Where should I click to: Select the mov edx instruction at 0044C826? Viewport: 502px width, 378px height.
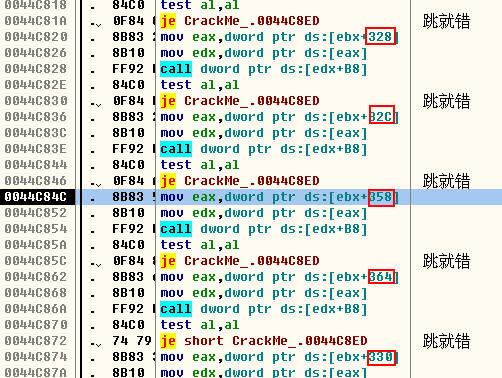tap(263, 53)
